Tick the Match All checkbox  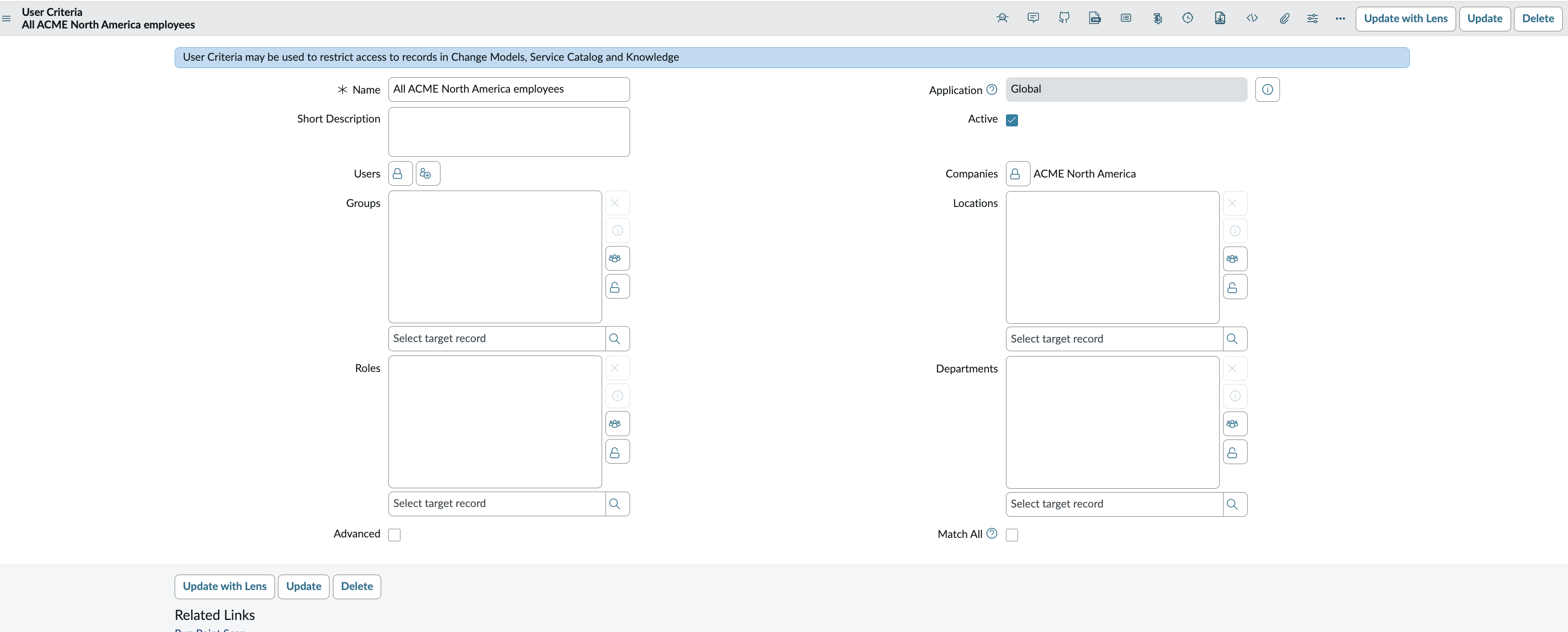[1012, 535]
